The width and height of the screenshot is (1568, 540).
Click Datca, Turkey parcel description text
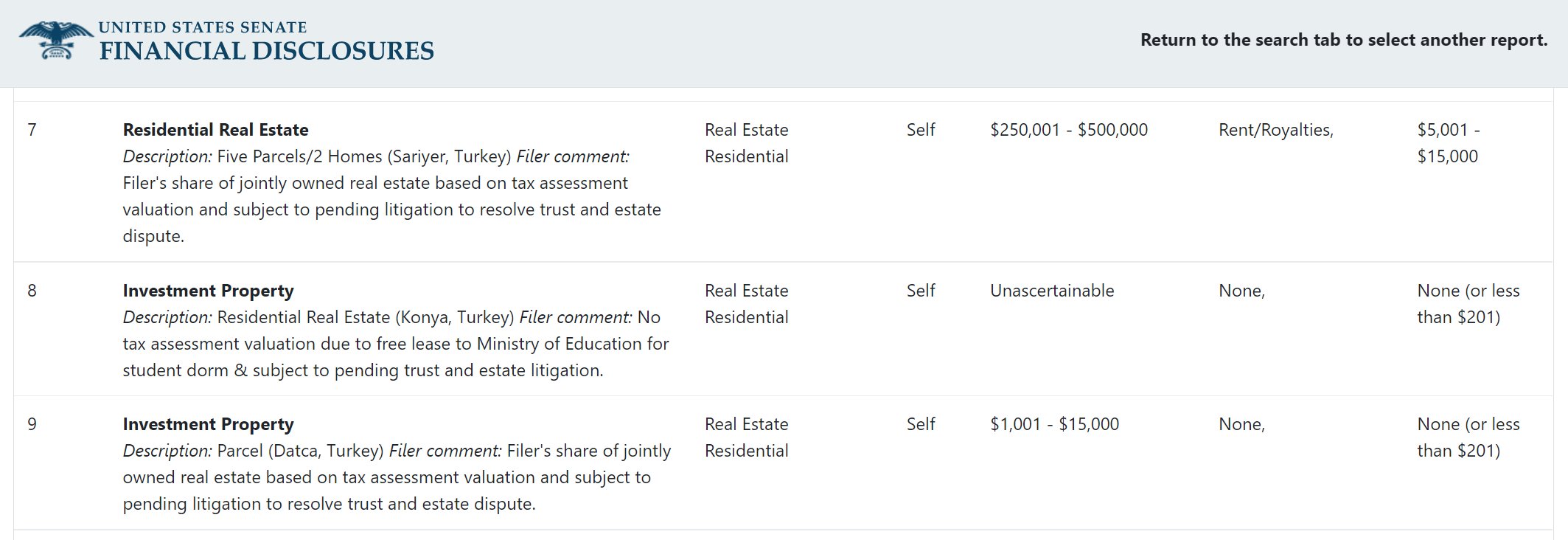pos(300,451)
